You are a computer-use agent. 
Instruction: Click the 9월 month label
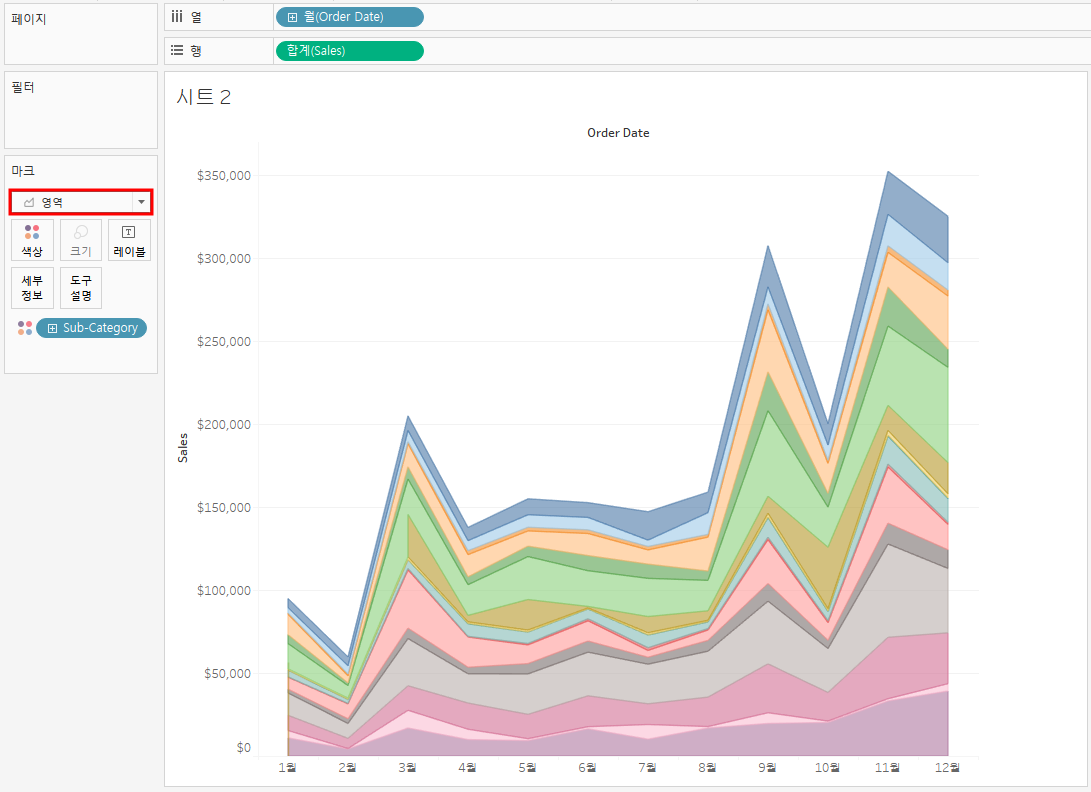(x=767, y=767)
